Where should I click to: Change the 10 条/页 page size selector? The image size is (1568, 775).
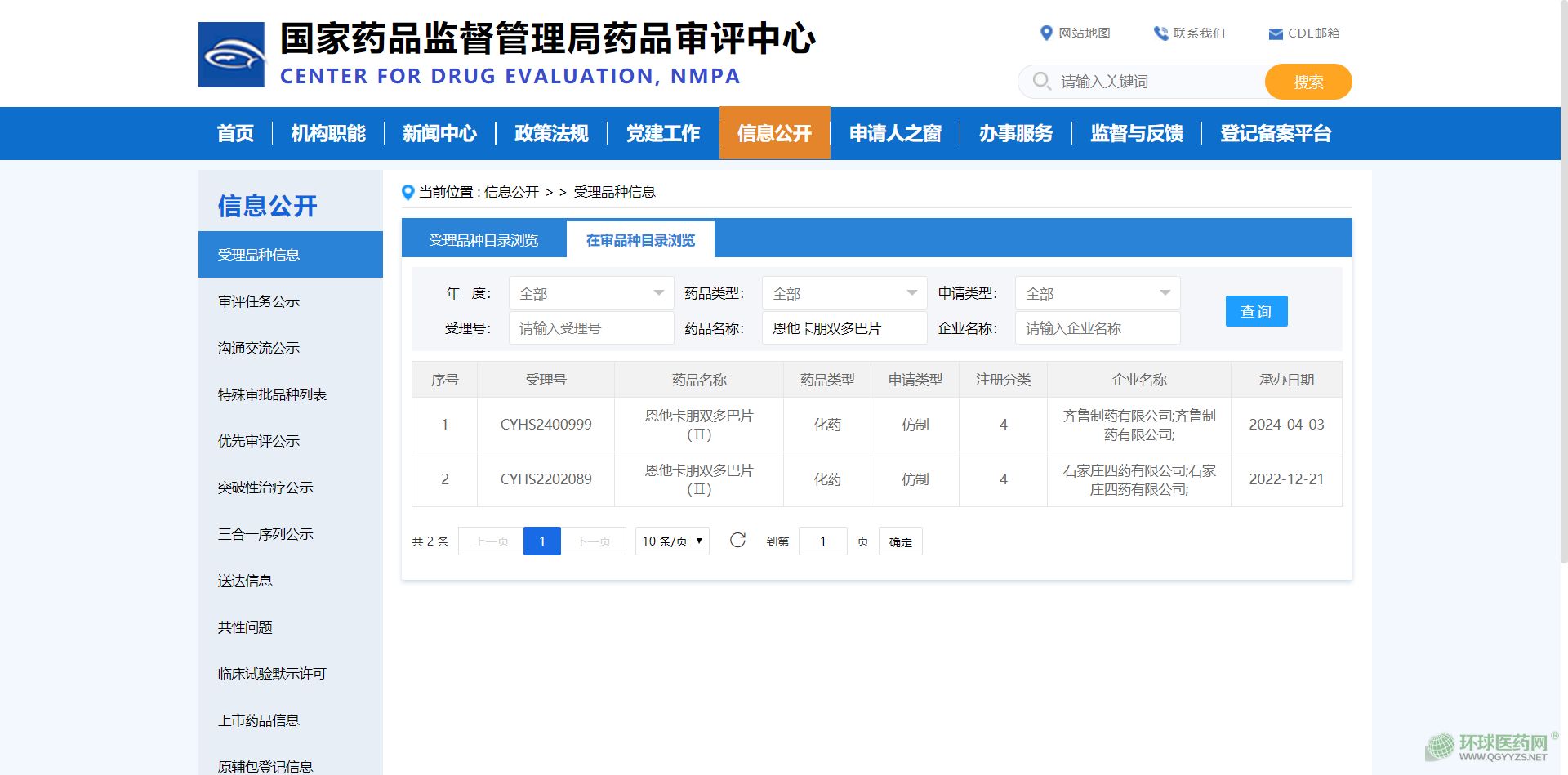pyautogui.click(x=671, y=541)
